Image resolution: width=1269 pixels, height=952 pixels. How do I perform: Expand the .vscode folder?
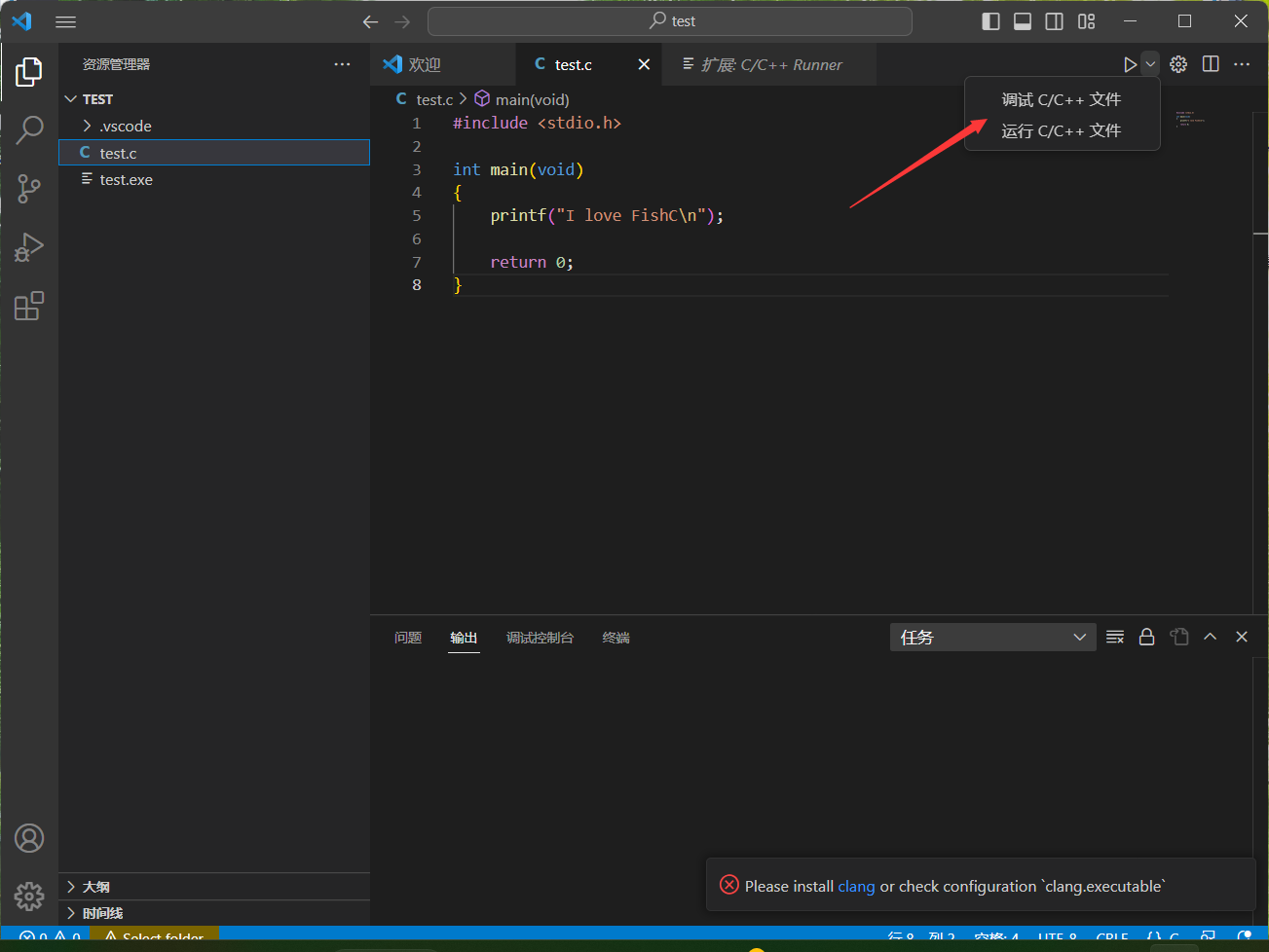click(x=214, y=127)
